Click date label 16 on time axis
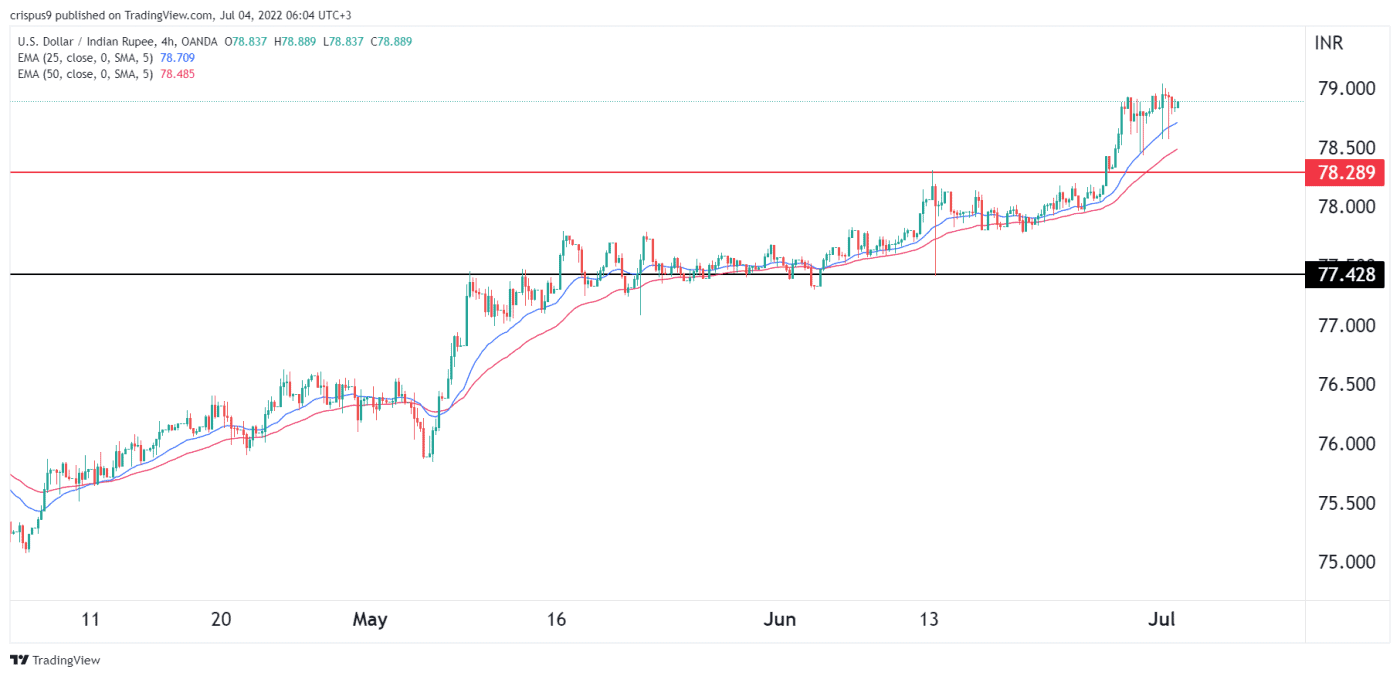 [557, 620]
